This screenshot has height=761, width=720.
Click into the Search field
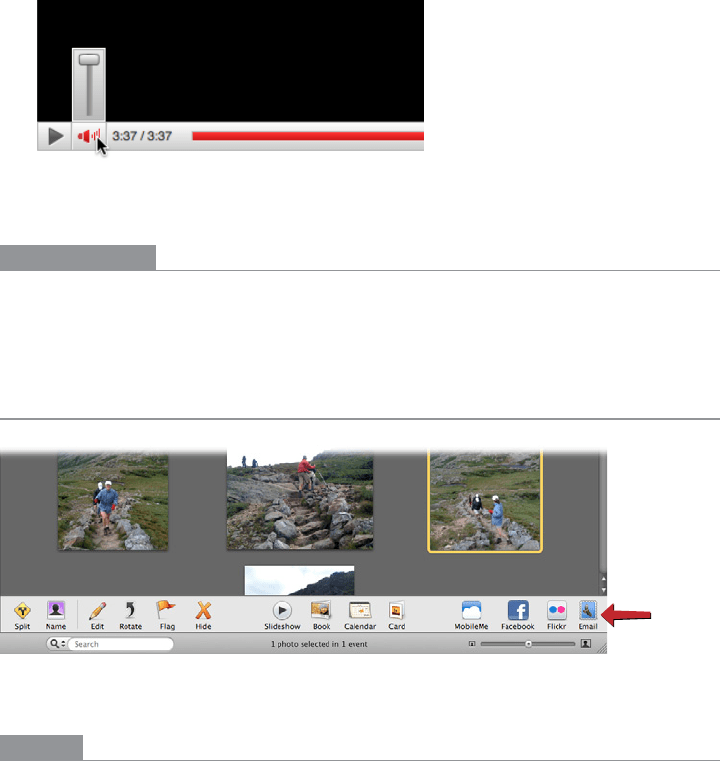(x=121, y=644)
